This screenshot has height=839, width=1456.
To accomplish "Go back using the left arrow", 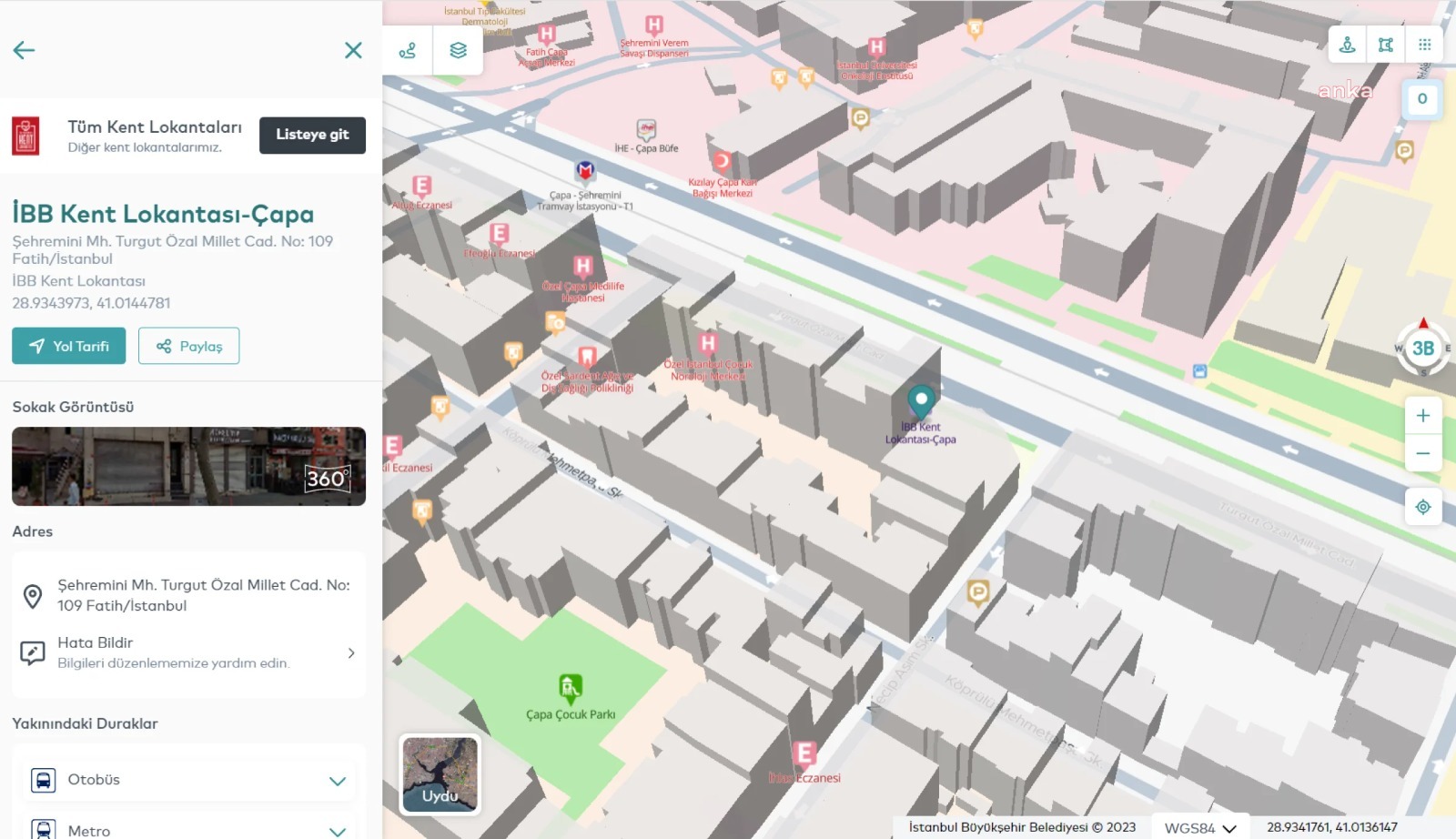I will pyautogui.click(x=25, y=51).
